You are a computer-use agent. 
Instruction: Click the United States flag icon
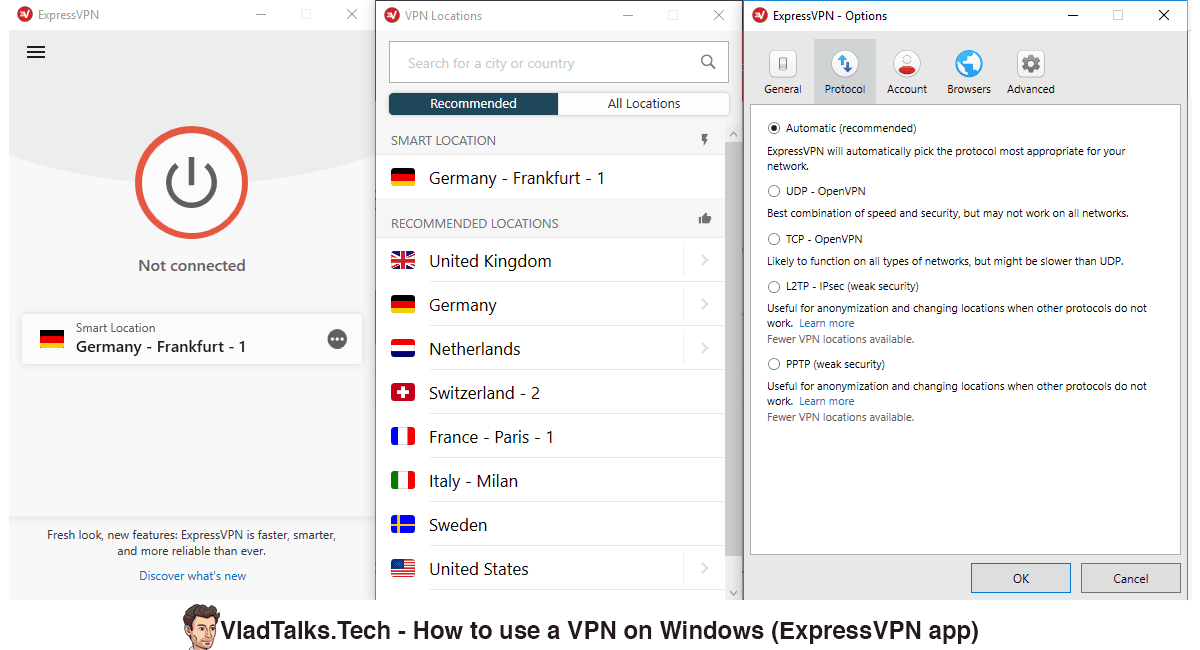(403, 569)
